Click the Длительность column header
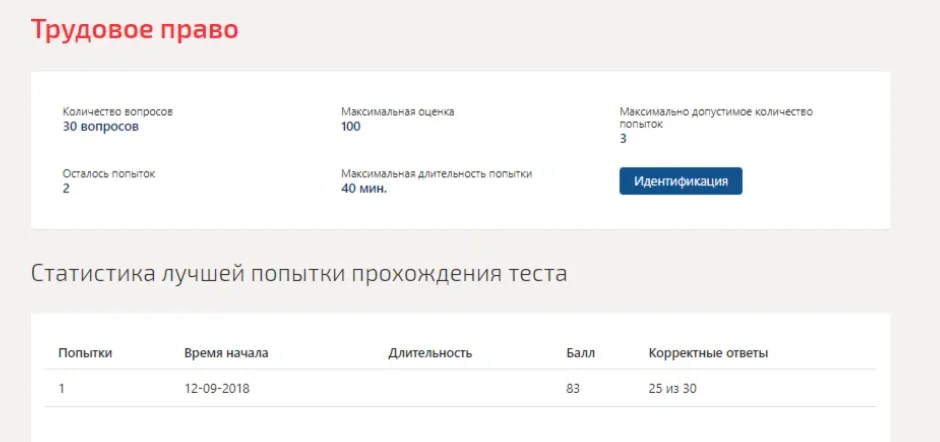Viewport: 940px width, 442px height. coord(430,353)
